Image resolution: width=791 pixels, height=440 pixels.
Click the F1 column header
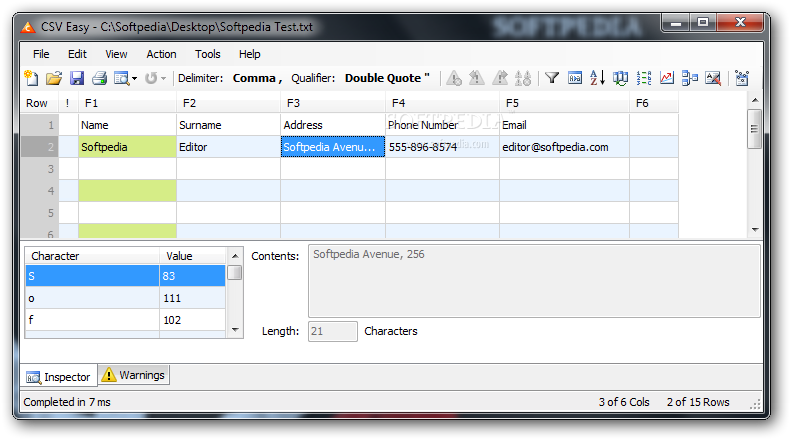click(128, 103)
